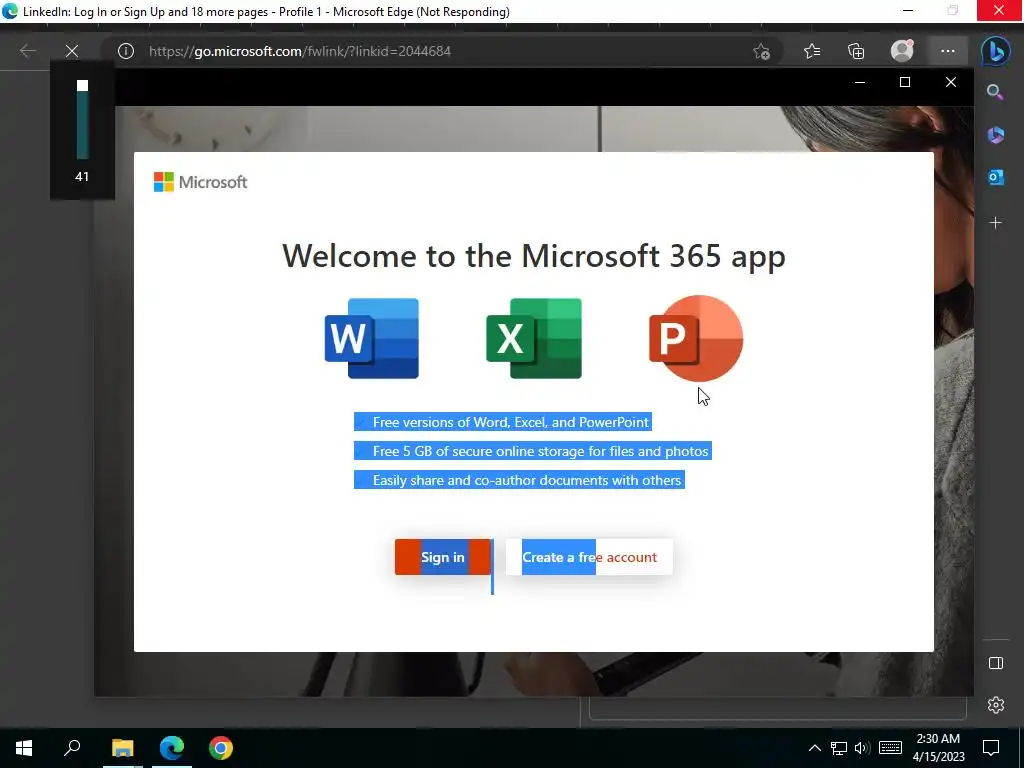Close the inner Microsoft 365 window
Screen dimensions: 1024x768
(x=951, y=82)
